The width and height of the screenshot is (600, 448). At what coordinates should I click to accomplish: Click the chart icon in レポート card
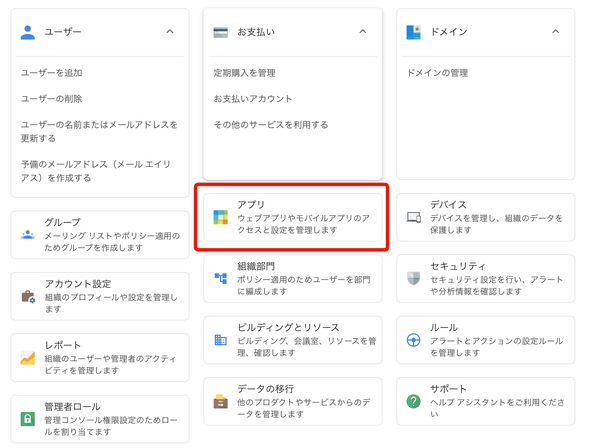[x=28, y=358]
